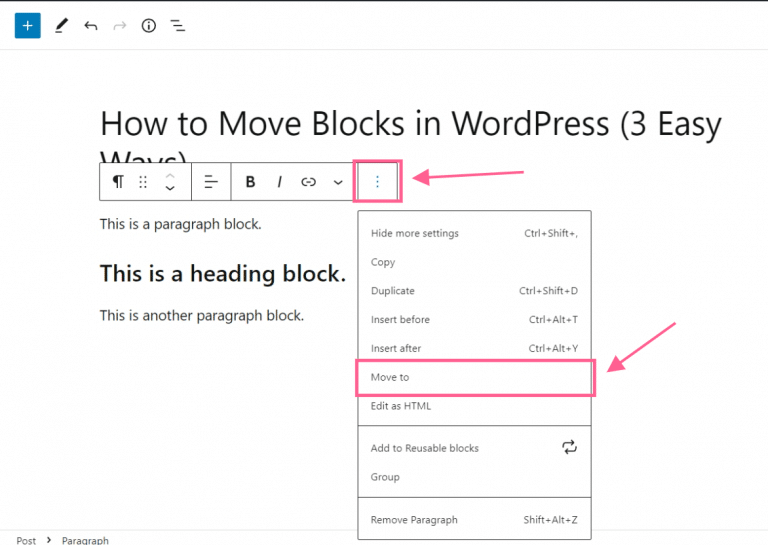Click the Paragraph breadcrumb item

(x=85, y=540)
